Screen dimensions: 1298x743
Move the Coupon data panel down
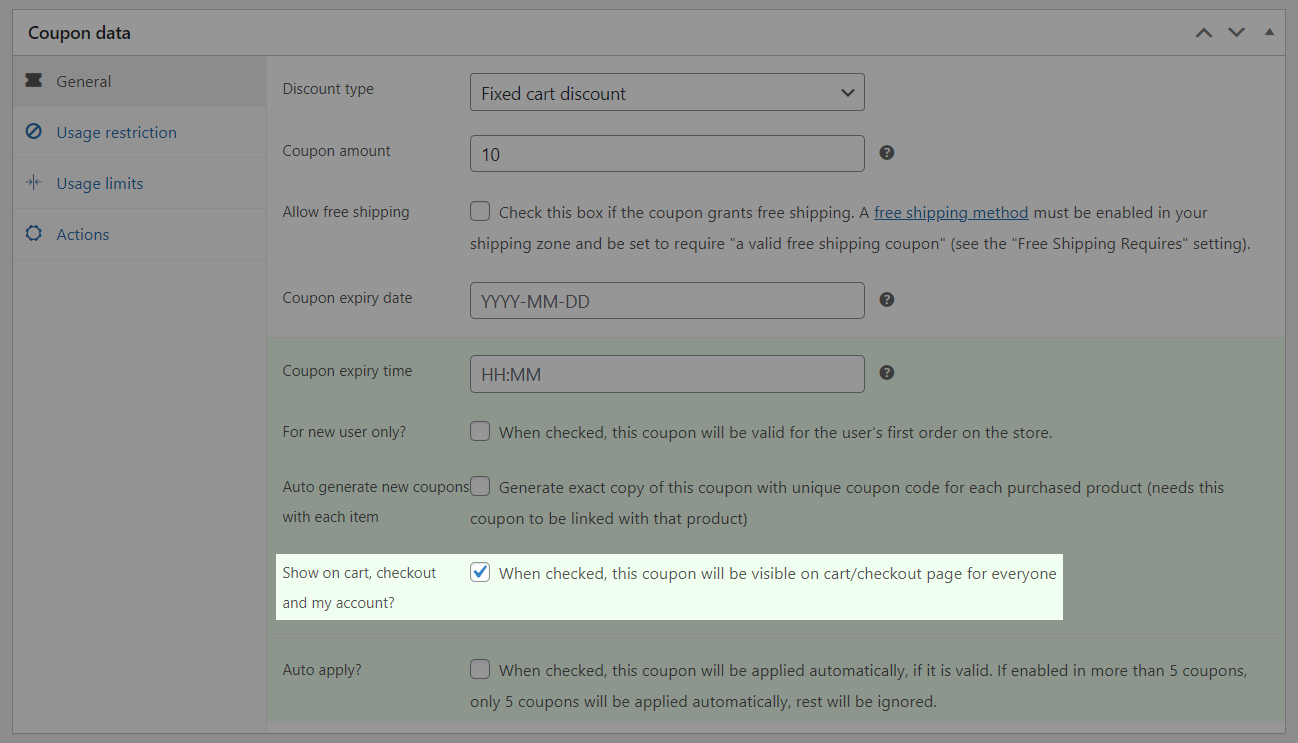1236,32
